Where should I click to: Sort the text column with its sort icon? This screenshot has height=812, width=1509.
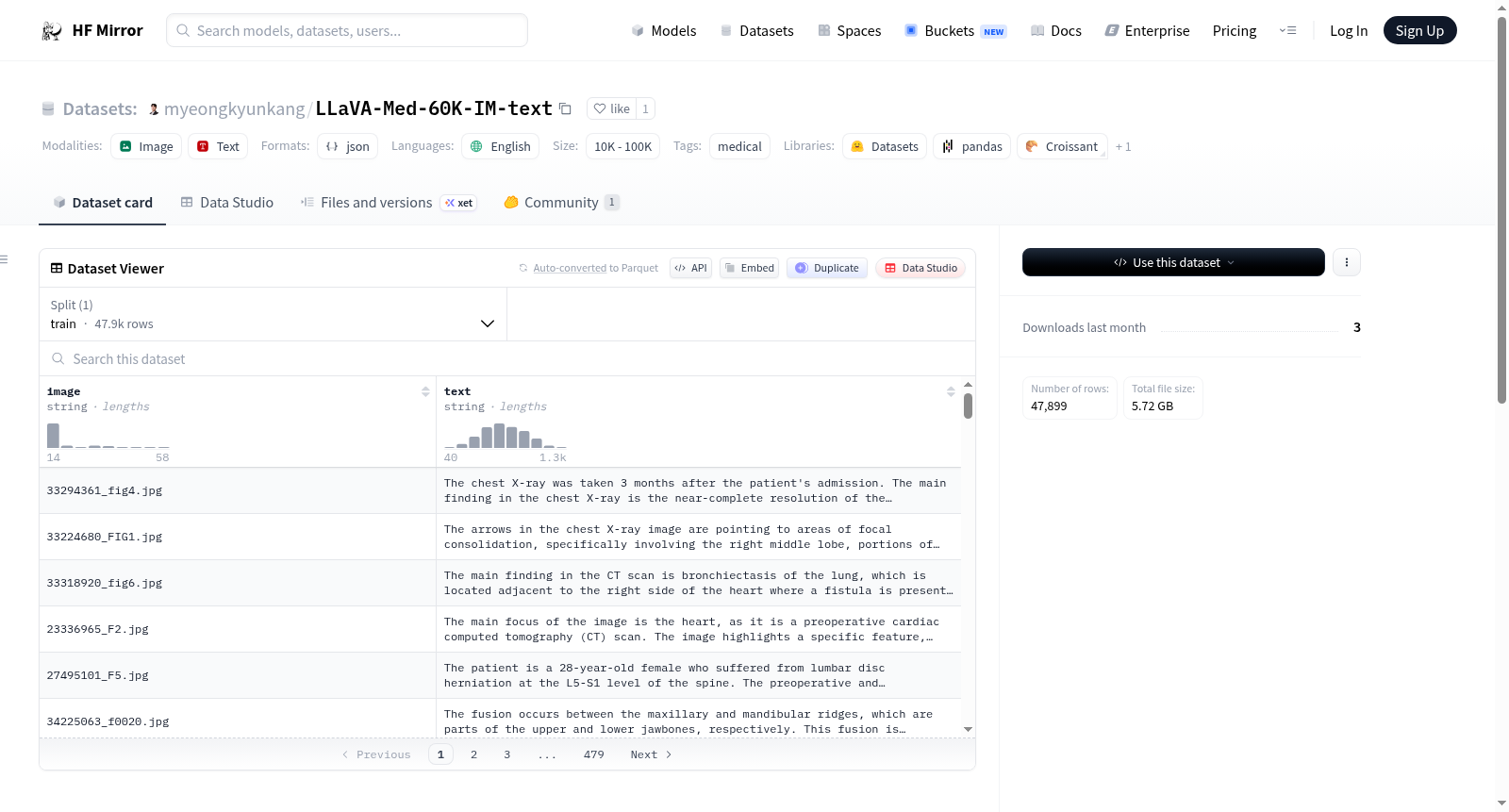[951, 391]
